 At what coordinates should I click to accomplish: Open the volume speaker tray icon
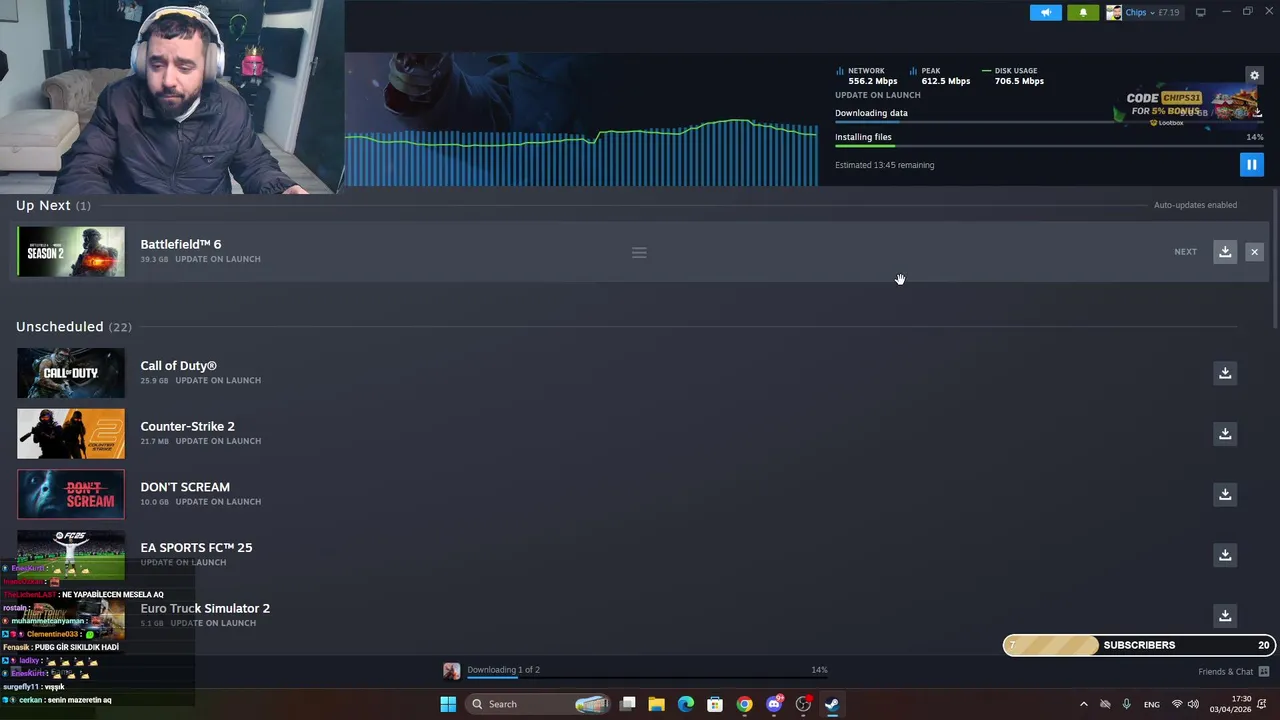tap(1193, 704)
